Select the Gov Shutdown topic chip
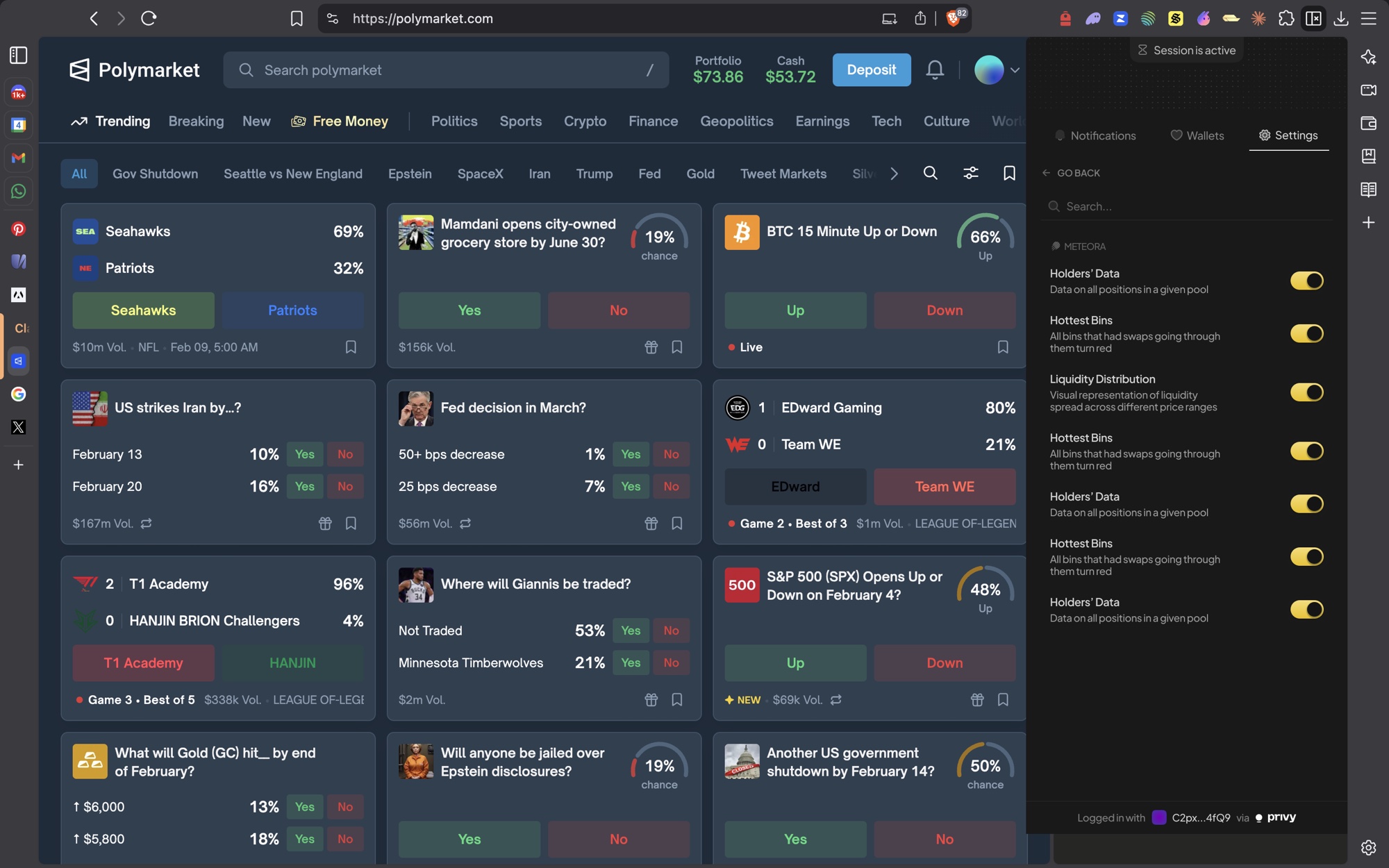 156,174
